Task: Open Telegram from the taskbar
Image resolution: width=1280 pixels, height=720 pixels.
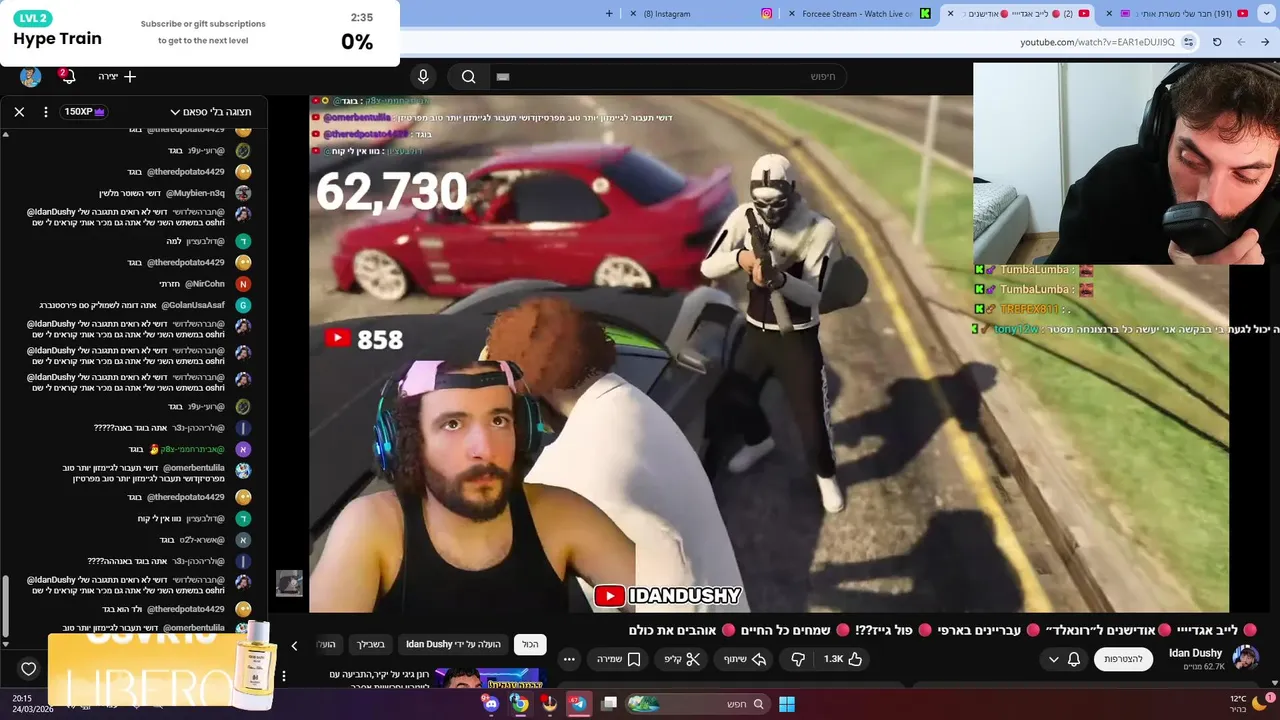Action: pyautogui.click(x=578, y=704)
